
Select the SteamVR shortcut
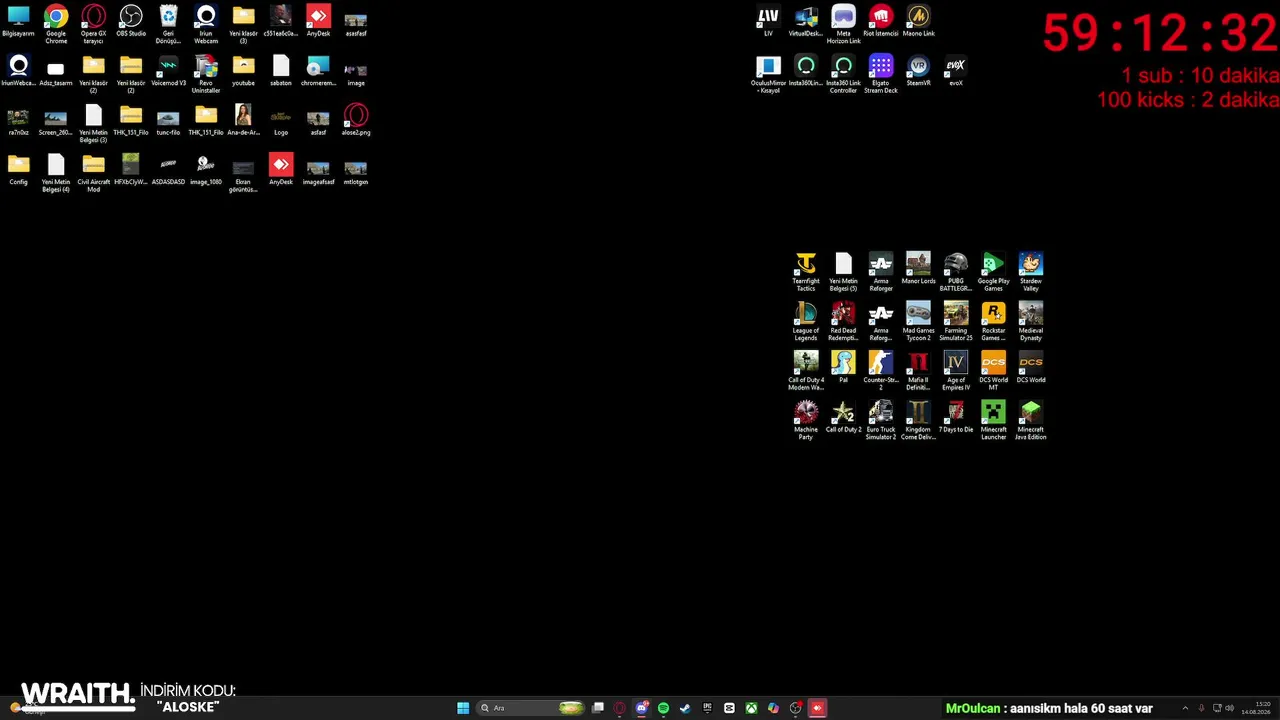pos(918,71)
